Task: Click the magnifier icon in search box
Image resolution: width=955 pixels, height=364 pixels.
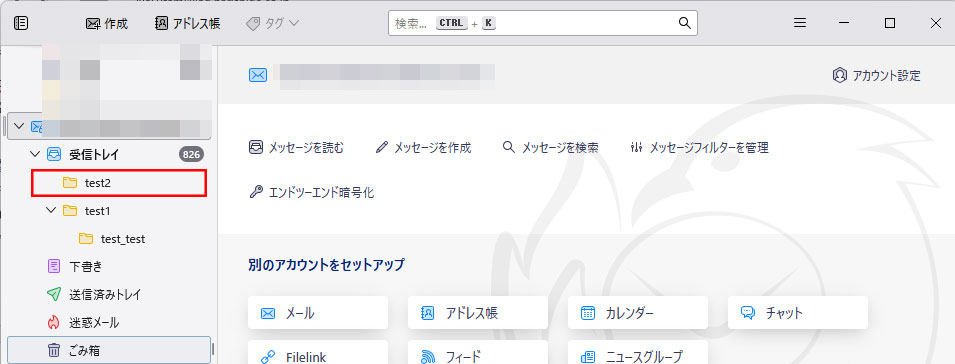Action: click(685, 23)
